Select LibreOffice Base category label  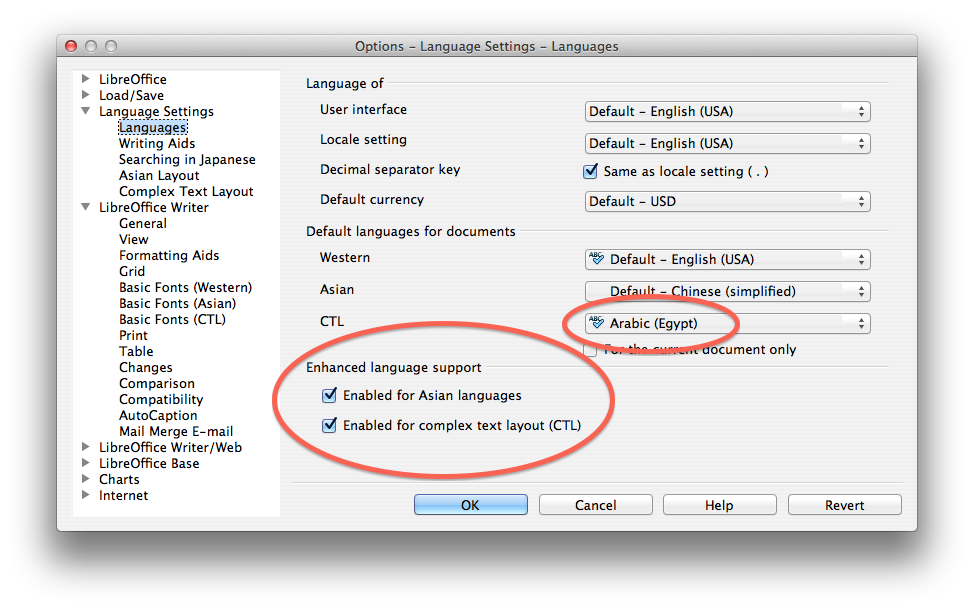click(x=150, y=463)
